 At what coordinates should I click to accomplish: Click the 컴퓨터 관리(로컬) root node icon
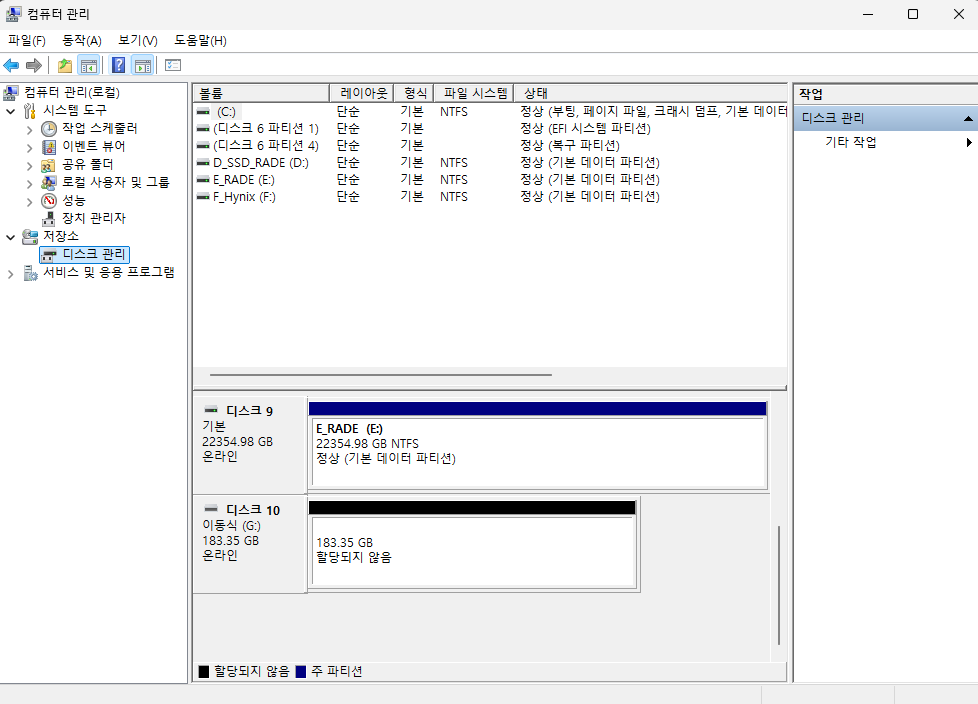click(x=11, y=93)
